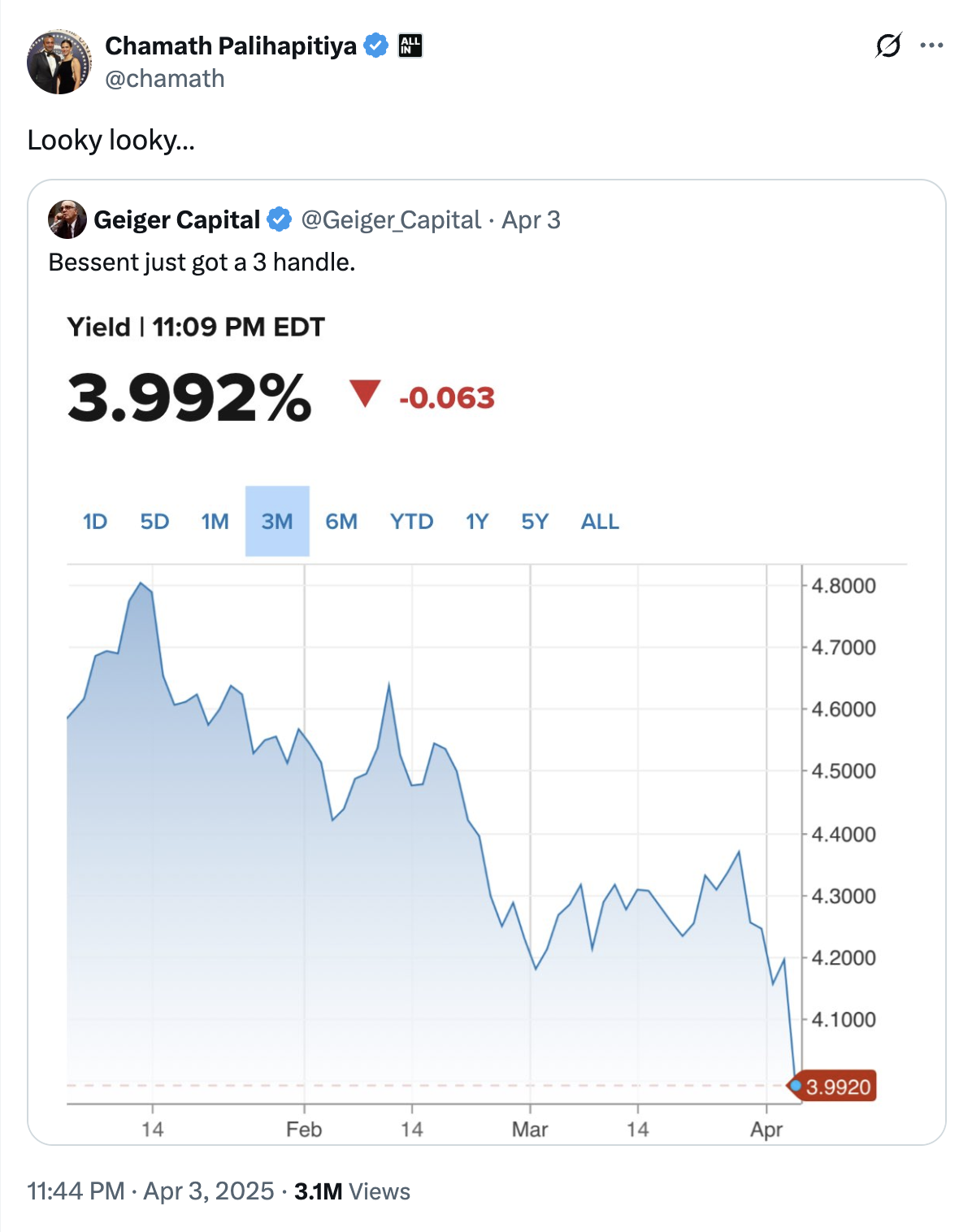Click Geiger Capital's profile avatar
Image resolution: width=972 pixels, height=1232 pixels.
point(67,219)
